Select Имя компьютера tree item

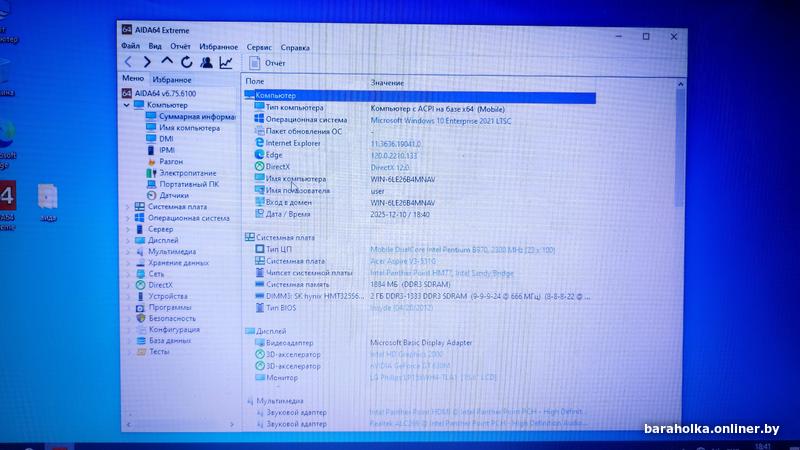[183, 128]
